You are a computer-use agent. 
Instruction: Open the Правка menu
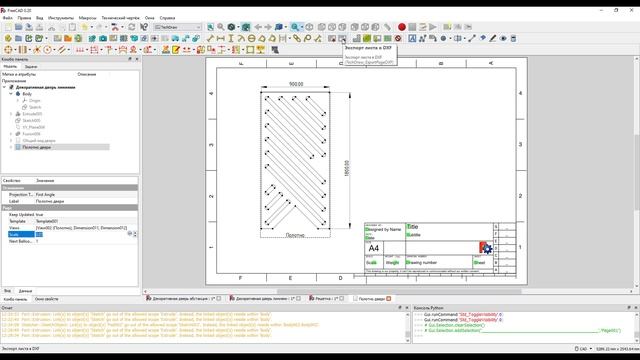(x=24, y=18)
